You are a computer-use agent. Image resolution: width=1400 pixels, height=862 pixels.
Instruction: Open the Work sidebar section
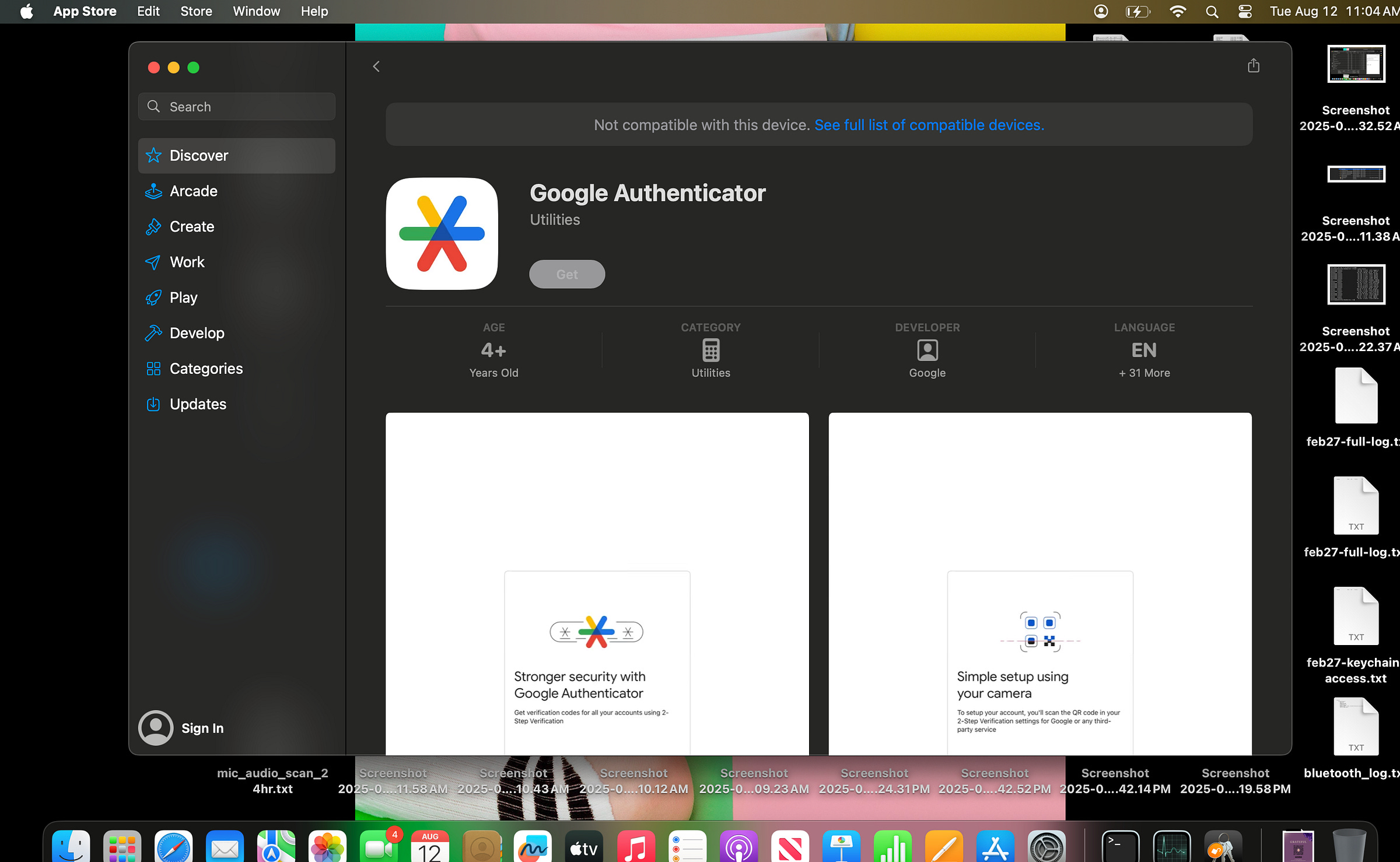click(x=187, y=262)
